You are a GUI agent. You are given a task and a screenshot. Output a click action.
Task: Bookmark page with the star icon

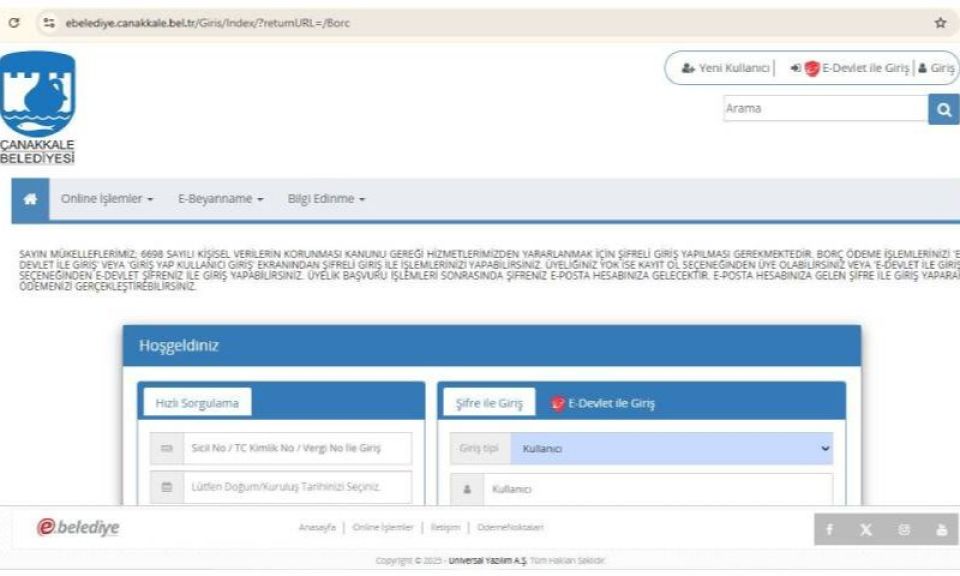coord(939,22)
